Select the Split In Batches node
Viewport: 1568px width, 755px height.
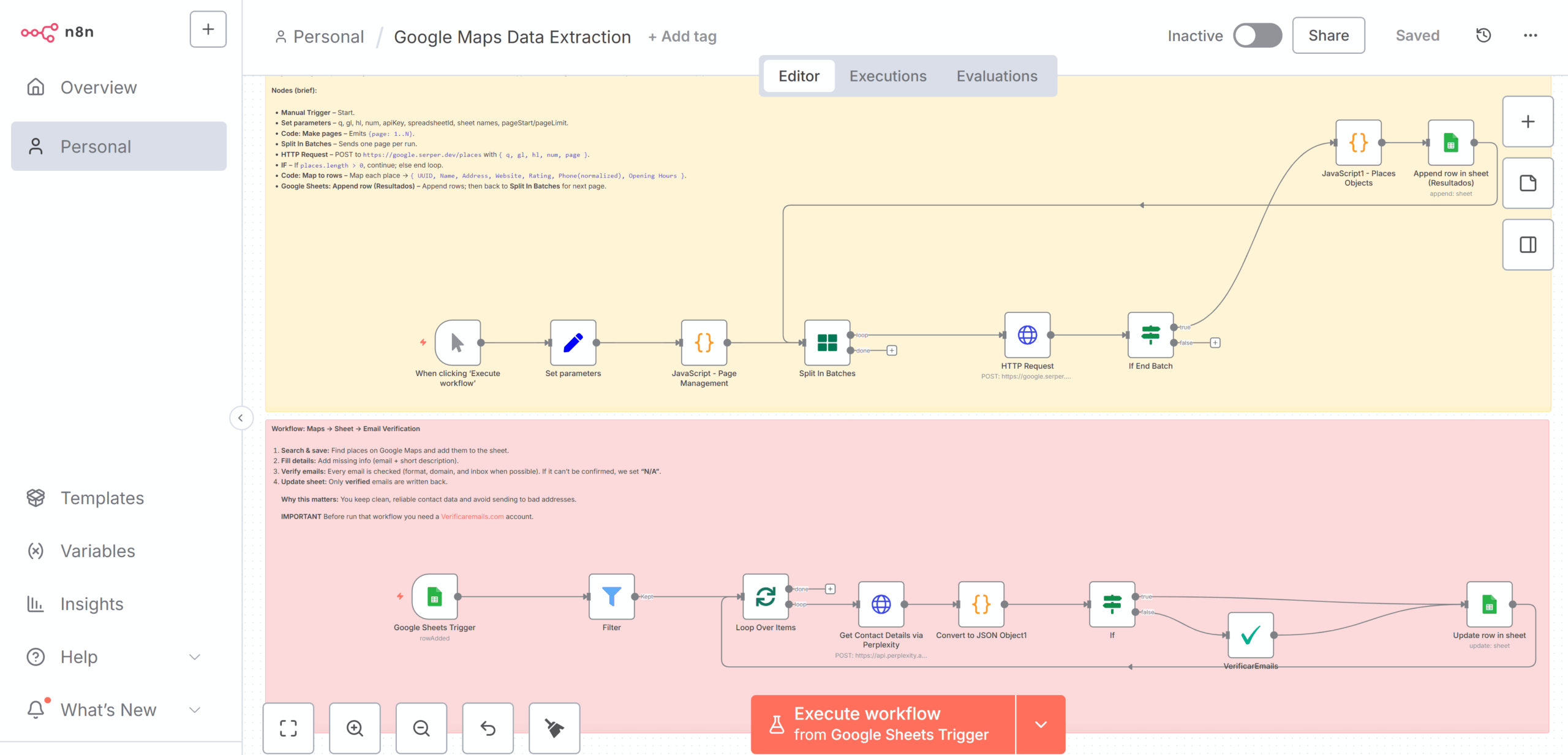827,342
